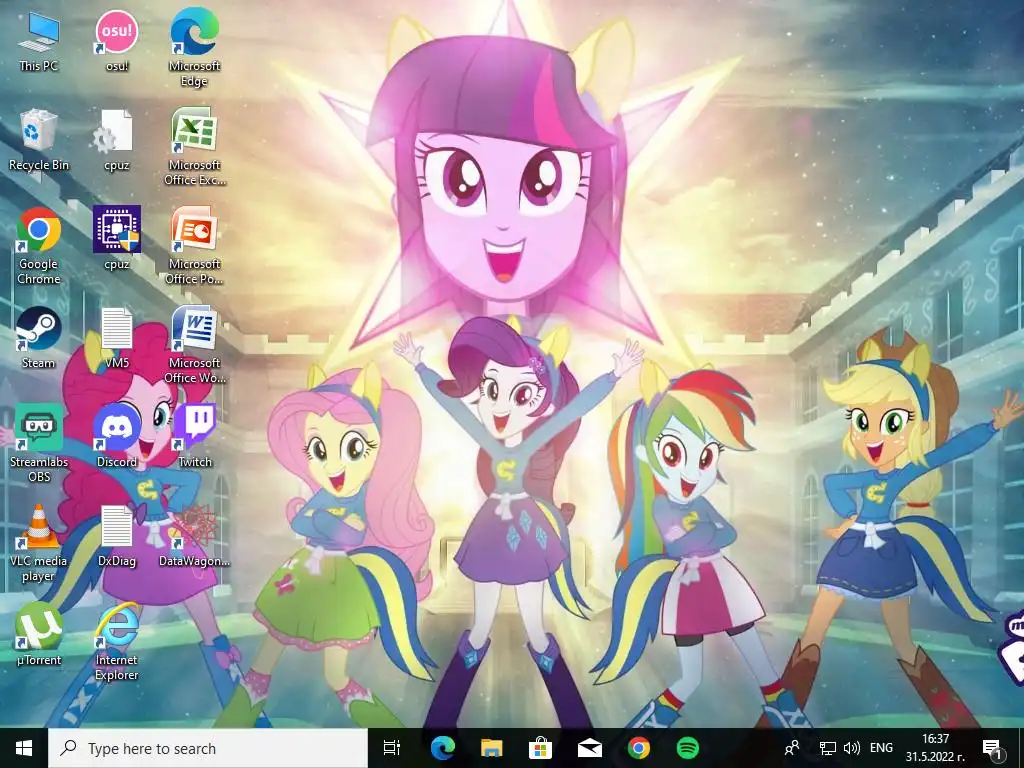Open the Windows Start menu
Screen dimensions: 1024x768
[x=24, y=748]
